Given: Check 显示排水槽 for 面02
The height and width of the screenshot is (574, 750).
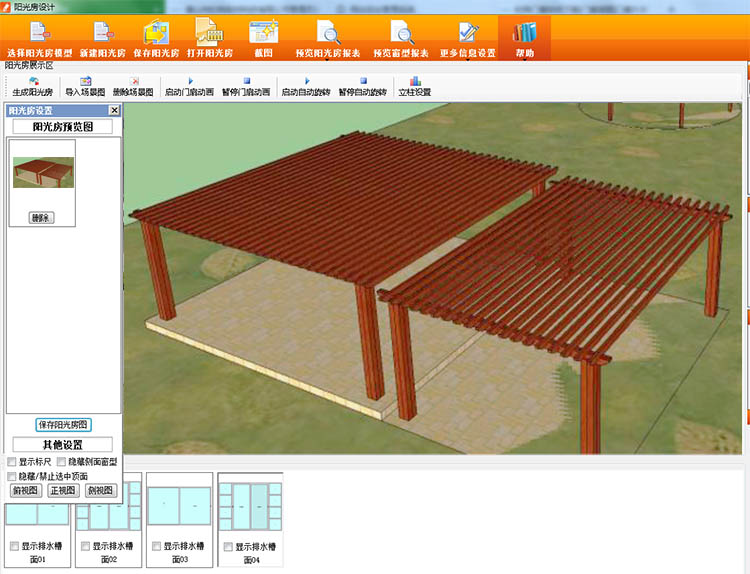Looking at the screenshot, I should tap(86, 546).
